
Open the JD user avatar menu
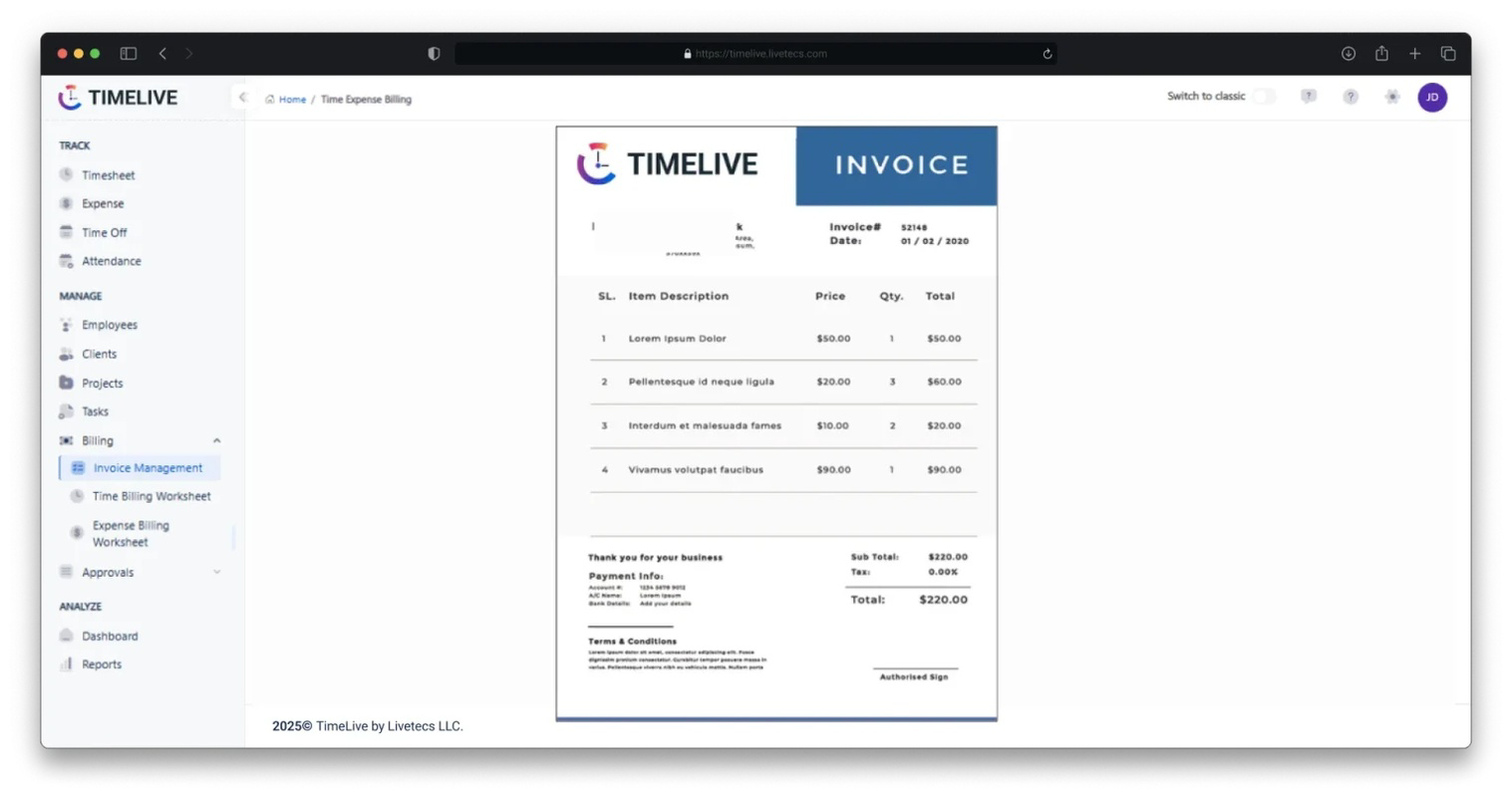point(1432,97)
